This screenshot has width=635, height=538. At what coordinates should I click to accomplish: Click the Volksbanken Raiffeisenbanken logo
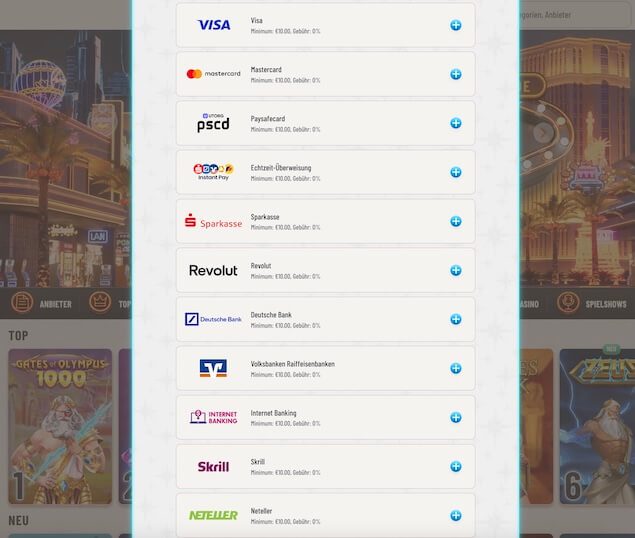point(213,368)
